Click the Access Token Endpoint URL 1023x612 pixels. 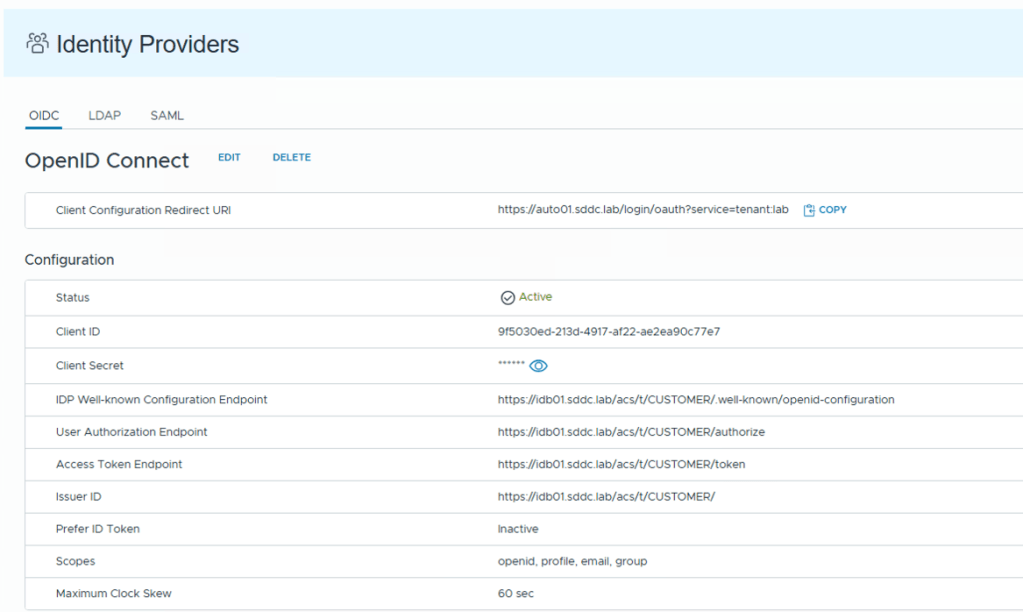pyautogui.click(x=621, y=464)
